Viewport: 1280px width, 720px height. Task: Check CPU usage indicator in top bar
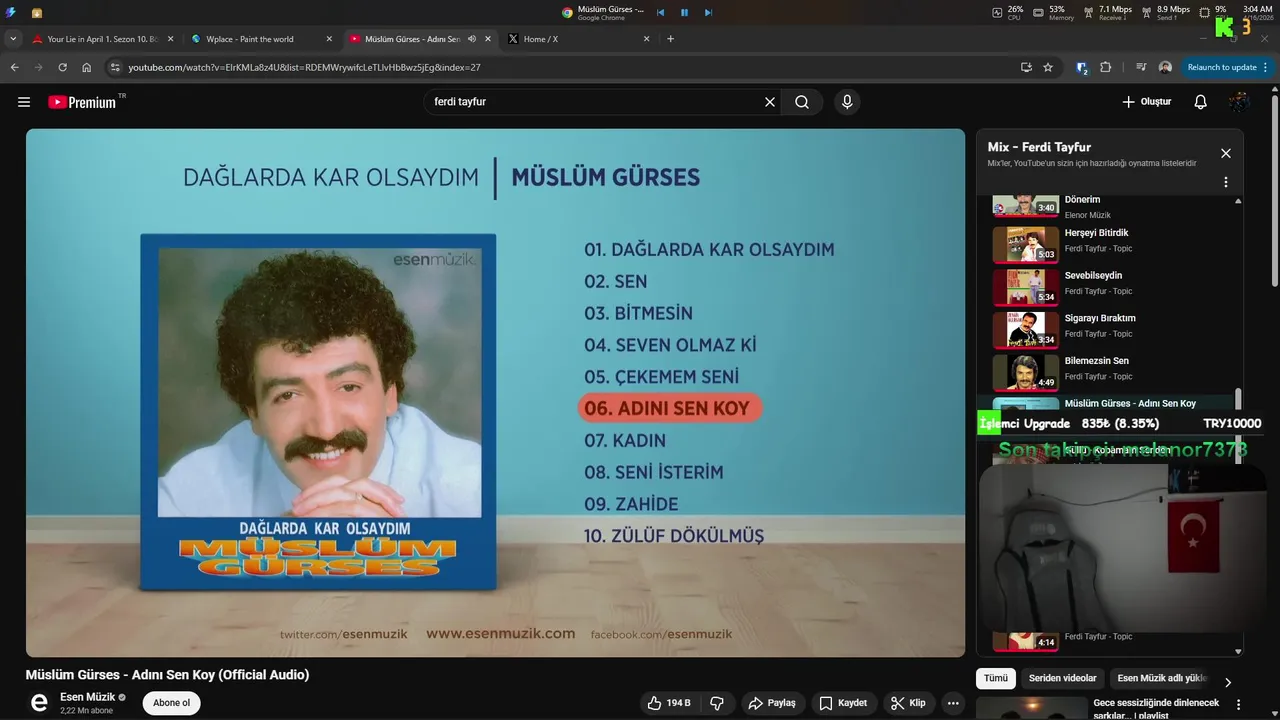click(1006, 12)
